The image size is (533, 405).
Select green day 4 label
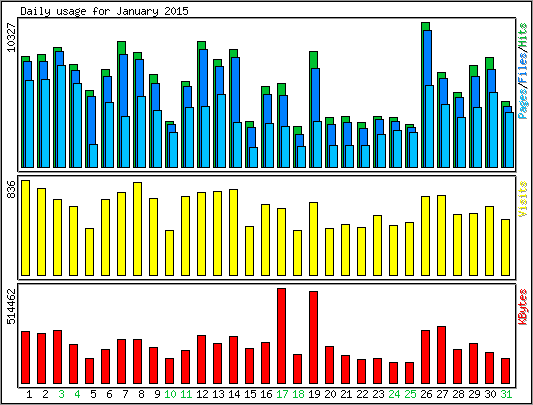pyautogui.click(x=77, y=394)
